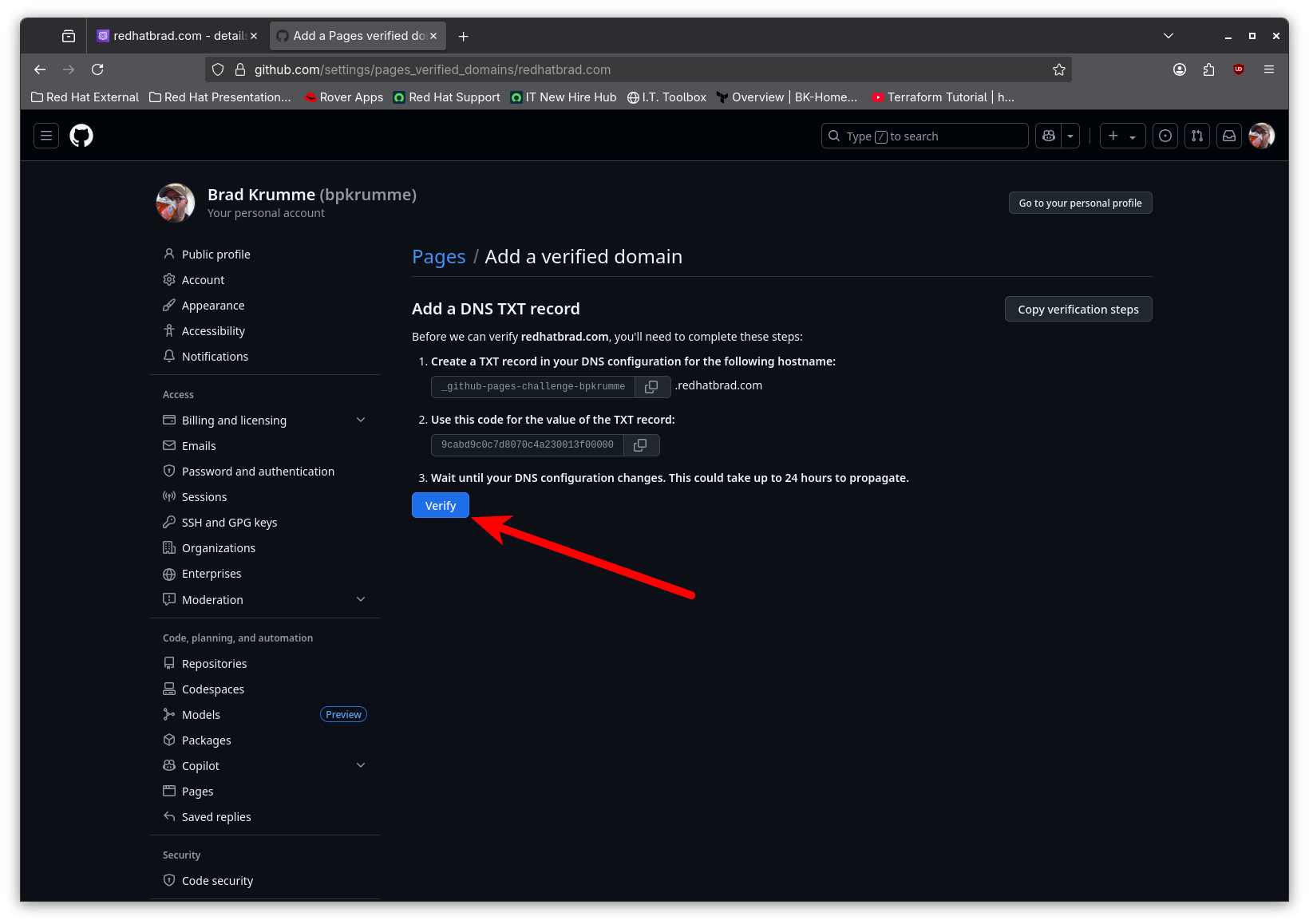Viewport: 1309px width, 924px height.
Task: Open Issues icon in GitHub header
Action: click(1165, 136)
